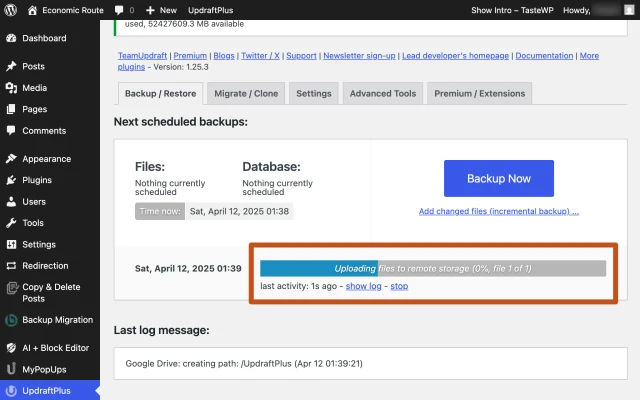Click the show log link
The width and height of the screenshot is (640, 400).
coord(364,287)
